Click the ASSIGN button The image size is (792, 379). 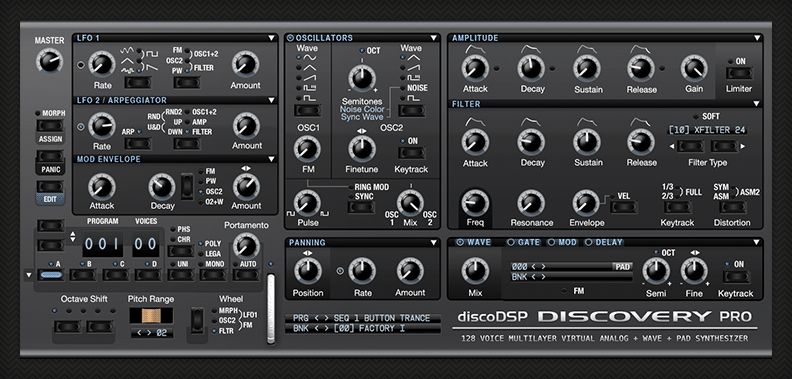tap(50, 139)
